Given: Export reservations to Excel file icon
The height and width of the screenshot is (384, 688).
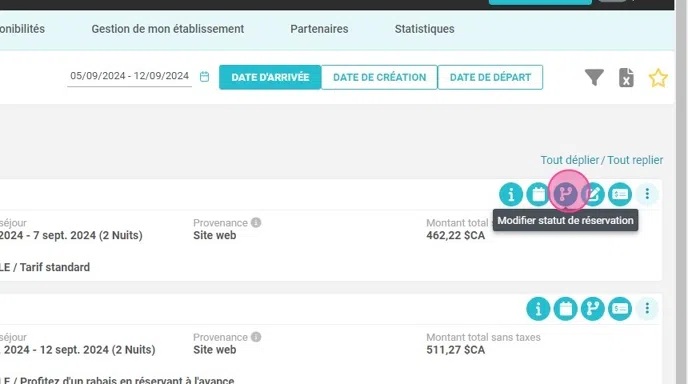Looking at the screenshot, I should pos(626,78).
